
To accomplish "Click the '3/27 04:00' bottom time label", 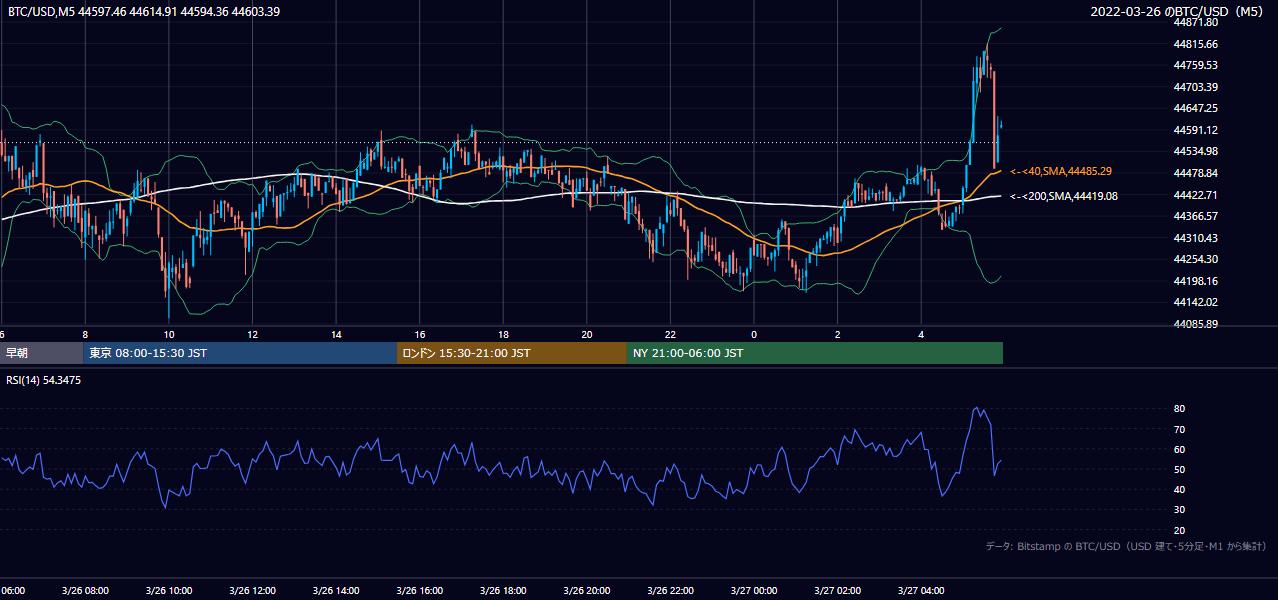I will 921,591.
